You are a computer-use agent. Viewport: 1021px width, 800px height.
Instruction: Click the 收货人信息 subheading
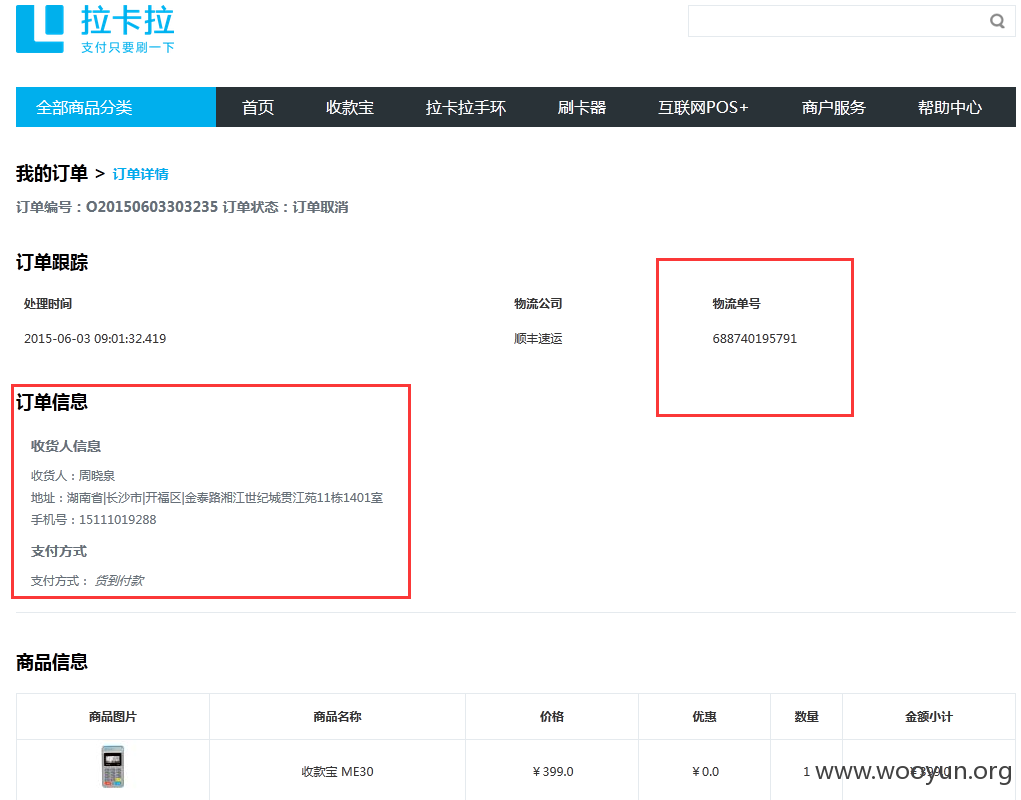click(x=66, y=446)
